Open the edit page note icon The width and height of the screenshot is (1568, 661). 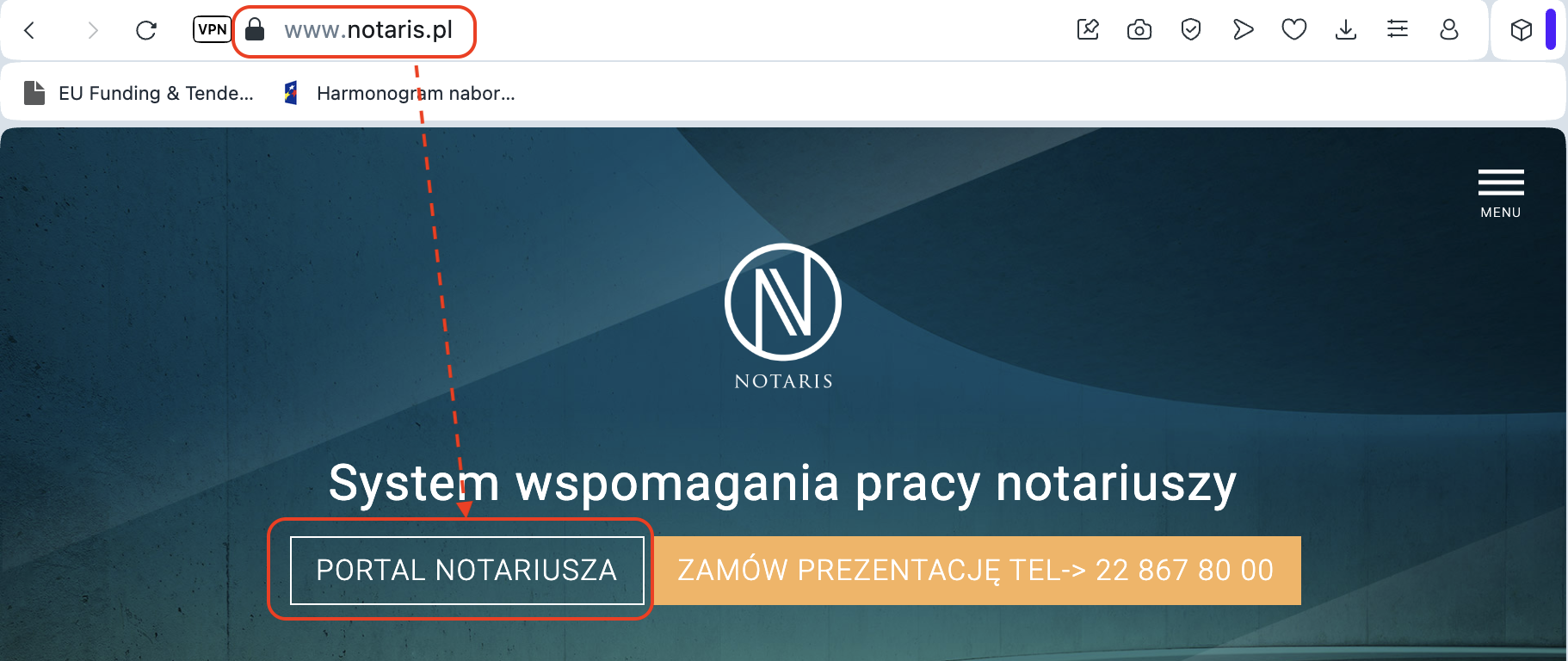(x=1088, y=29)
